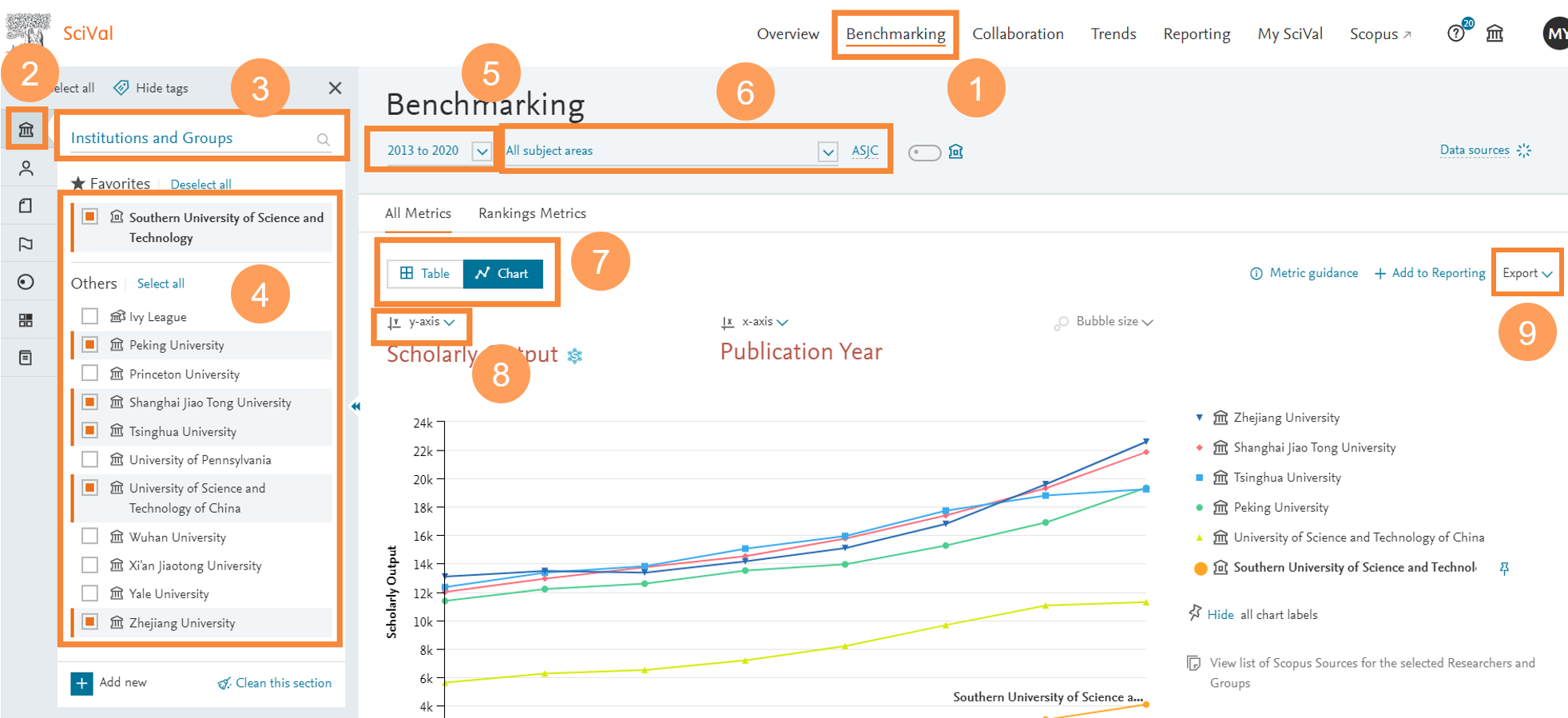Image resolution: width=1568 pixels, height=718 pixels.
Task: Open the Publication Sets sidebar icon
Action: pyautogui.click(x=26, y=206)
